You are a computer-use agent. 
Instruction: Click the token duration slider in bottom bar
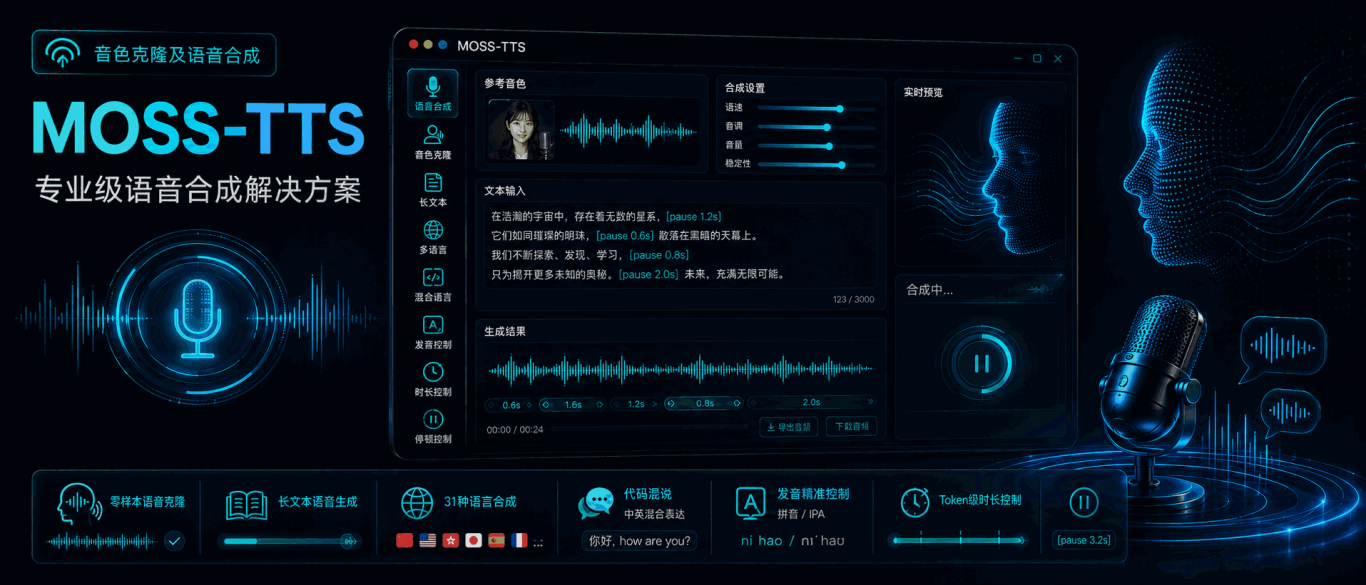click(959, 541)
